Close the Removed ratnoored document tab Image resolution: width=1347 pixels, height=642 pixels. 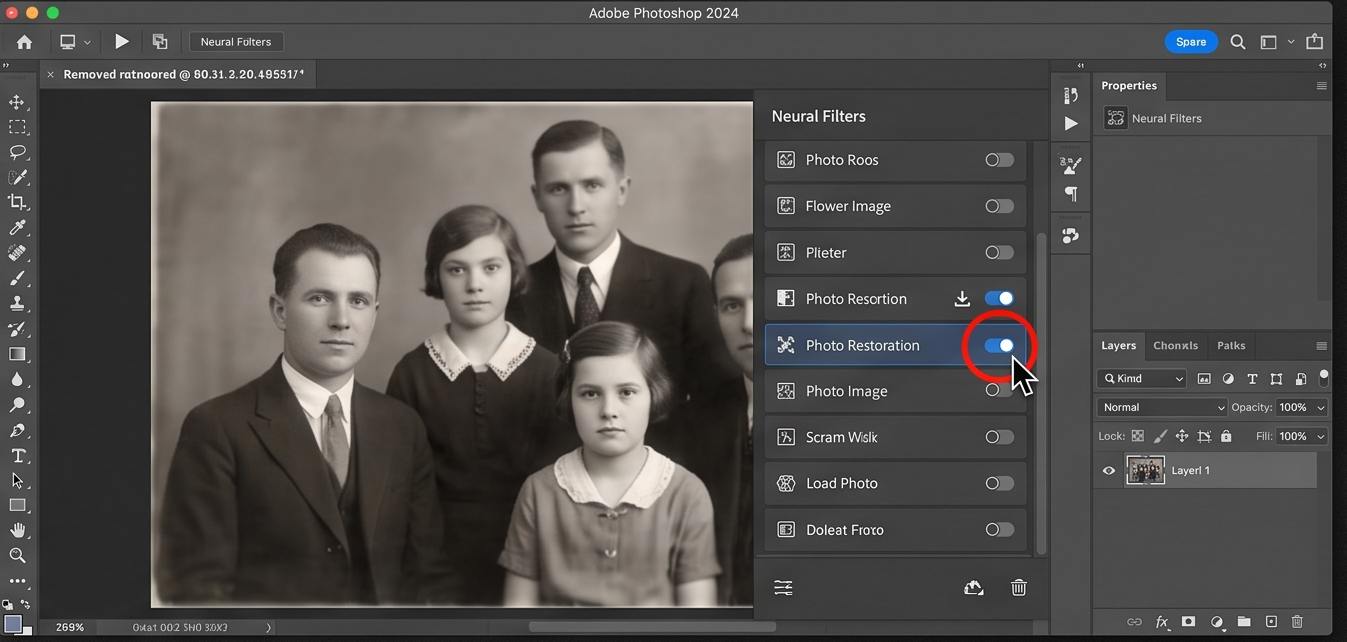pyautogui.click(x=50, y=74)
